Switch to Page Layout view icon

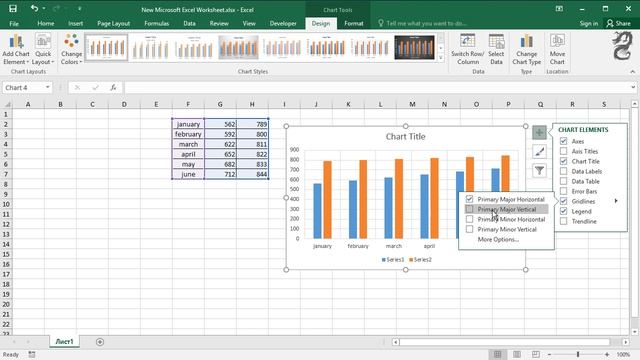pos(517,354)
